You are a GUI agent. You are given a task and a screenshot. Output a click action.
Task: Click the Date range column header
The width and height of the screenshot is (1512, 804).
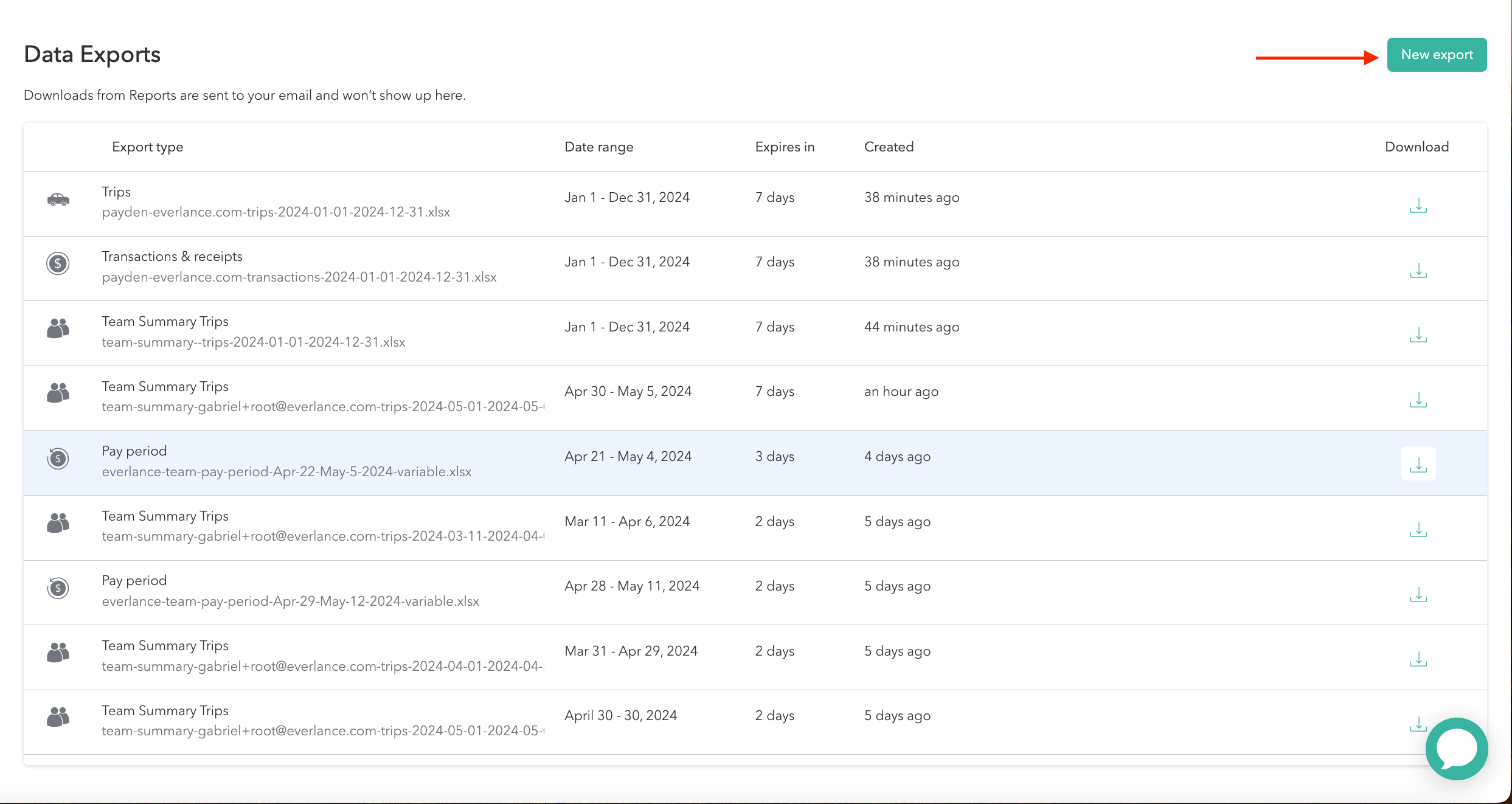[599, 147]
